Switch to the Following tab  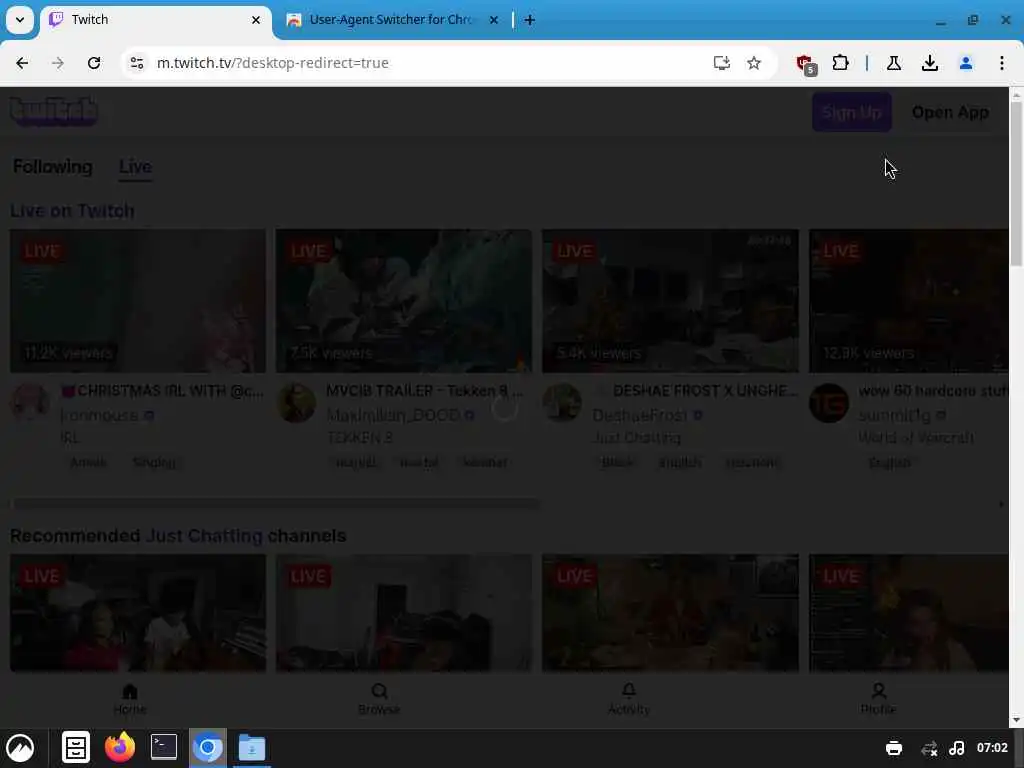click(53, 167)
